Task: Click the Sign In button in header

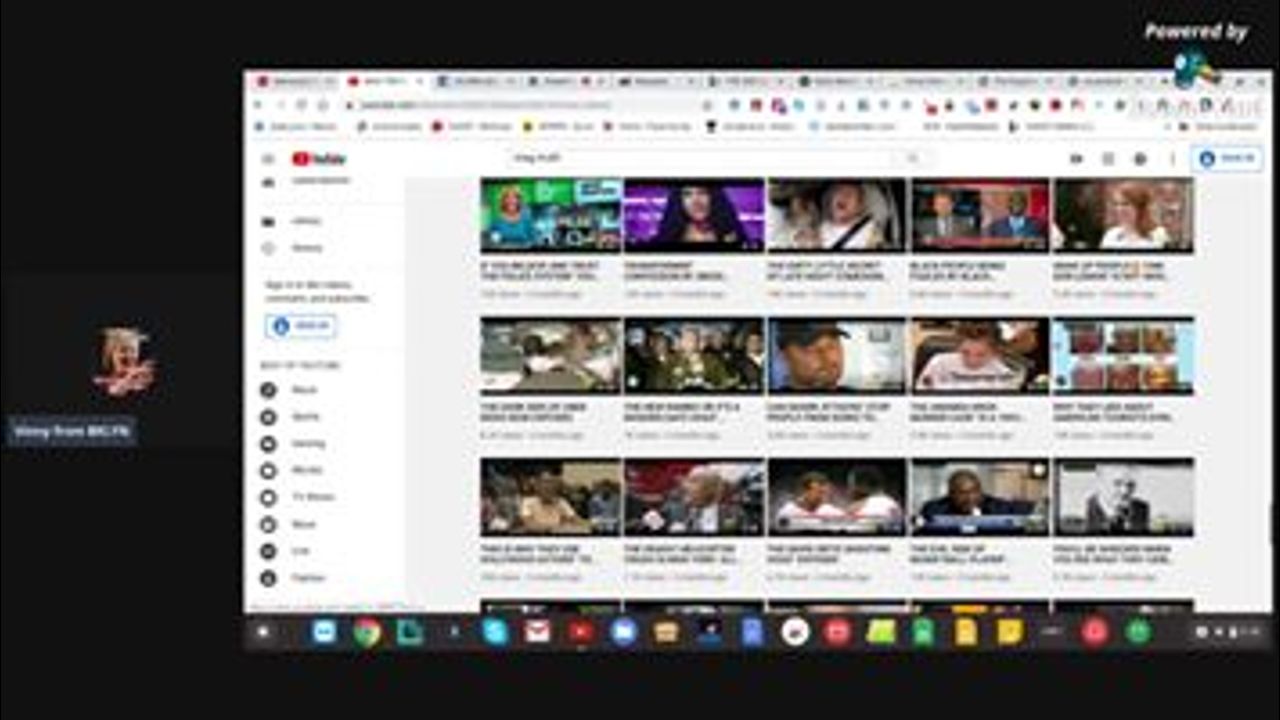Action: pyautogui.click(x=1226, y=159)
